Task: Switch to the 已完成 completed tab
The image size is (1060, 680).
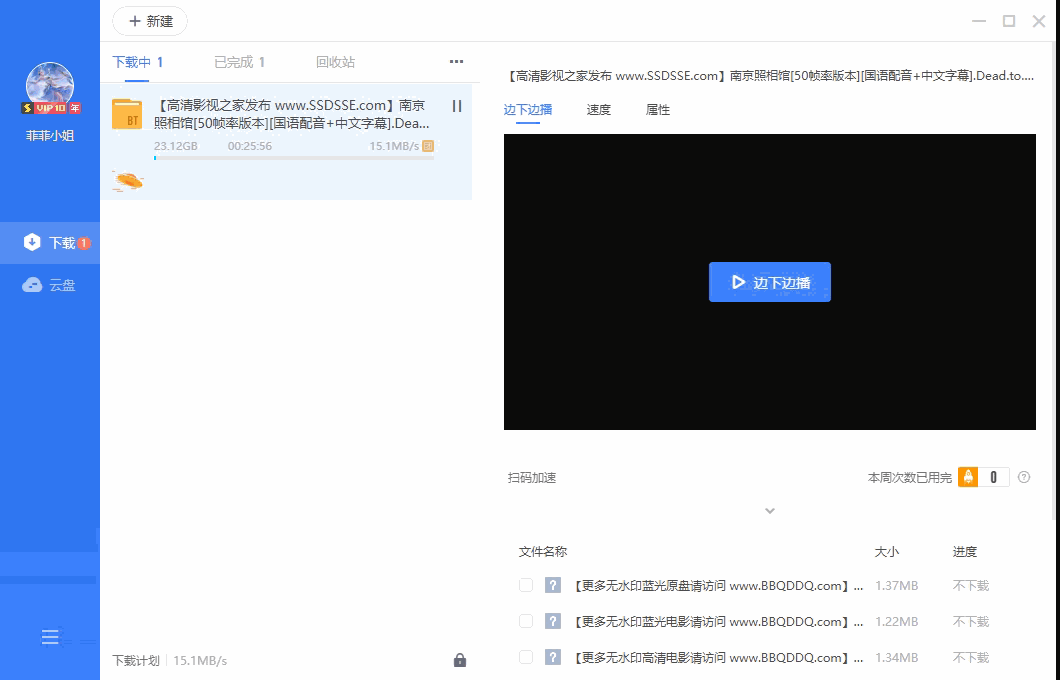Action: click(x=239, y=61)
